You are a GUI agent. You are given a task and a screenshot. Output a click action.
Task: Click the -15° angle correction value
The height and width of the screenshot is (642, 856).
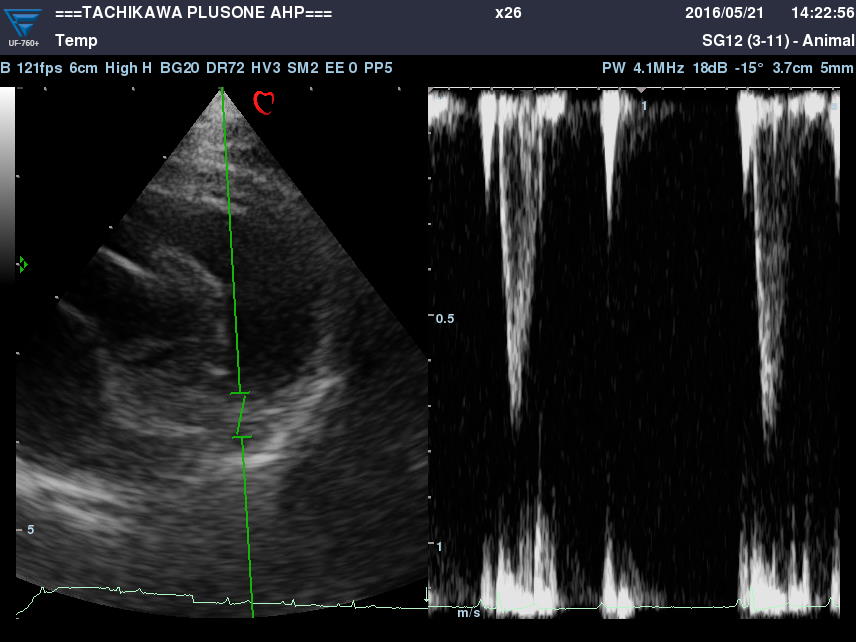pos(748,68)
